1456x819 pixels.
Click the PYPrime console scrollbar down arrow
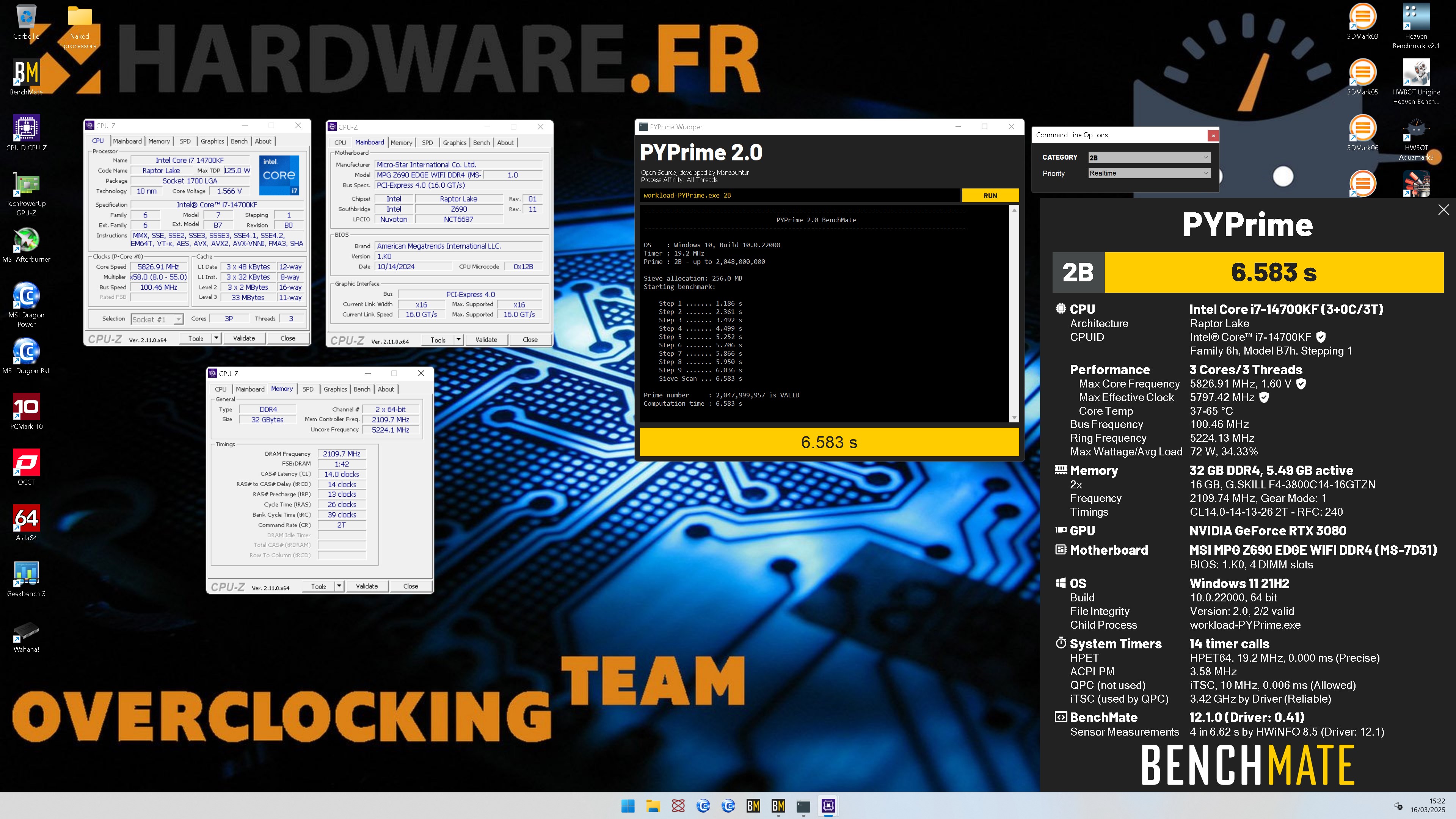point(1014,418)
